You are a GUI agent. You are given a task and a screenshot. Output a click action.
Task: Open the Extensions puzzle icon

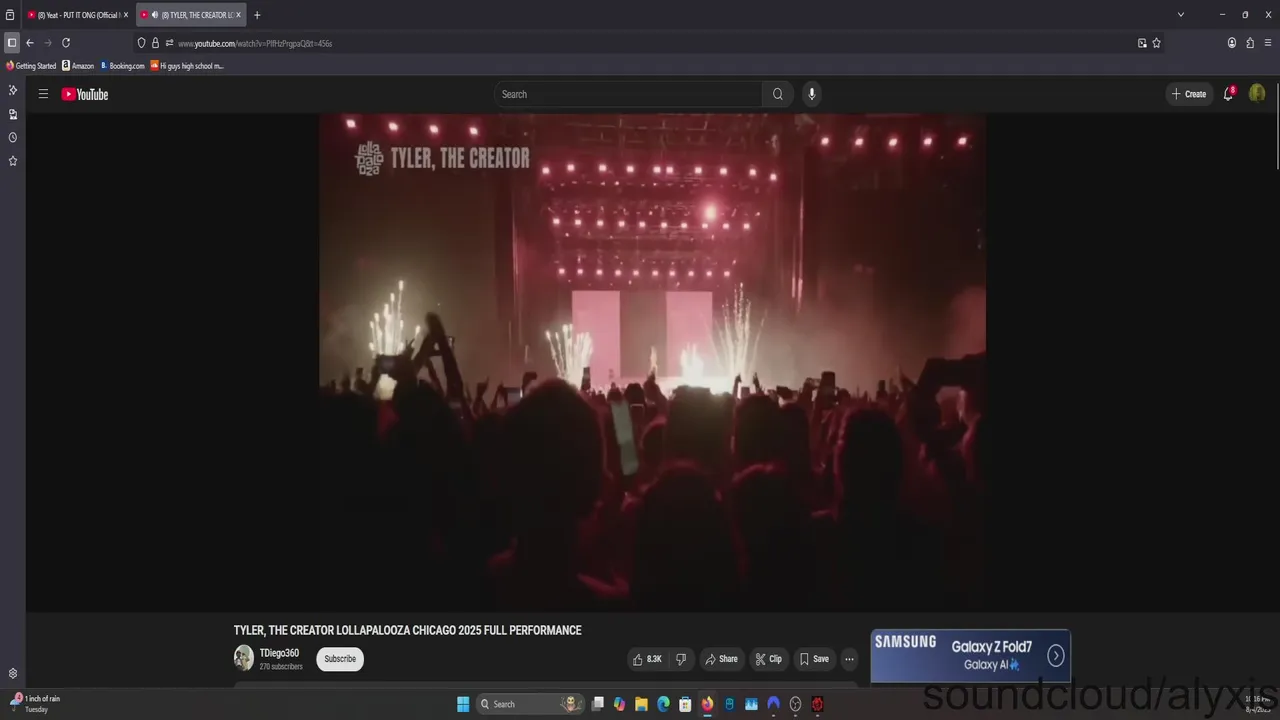tap(1250, 43)
